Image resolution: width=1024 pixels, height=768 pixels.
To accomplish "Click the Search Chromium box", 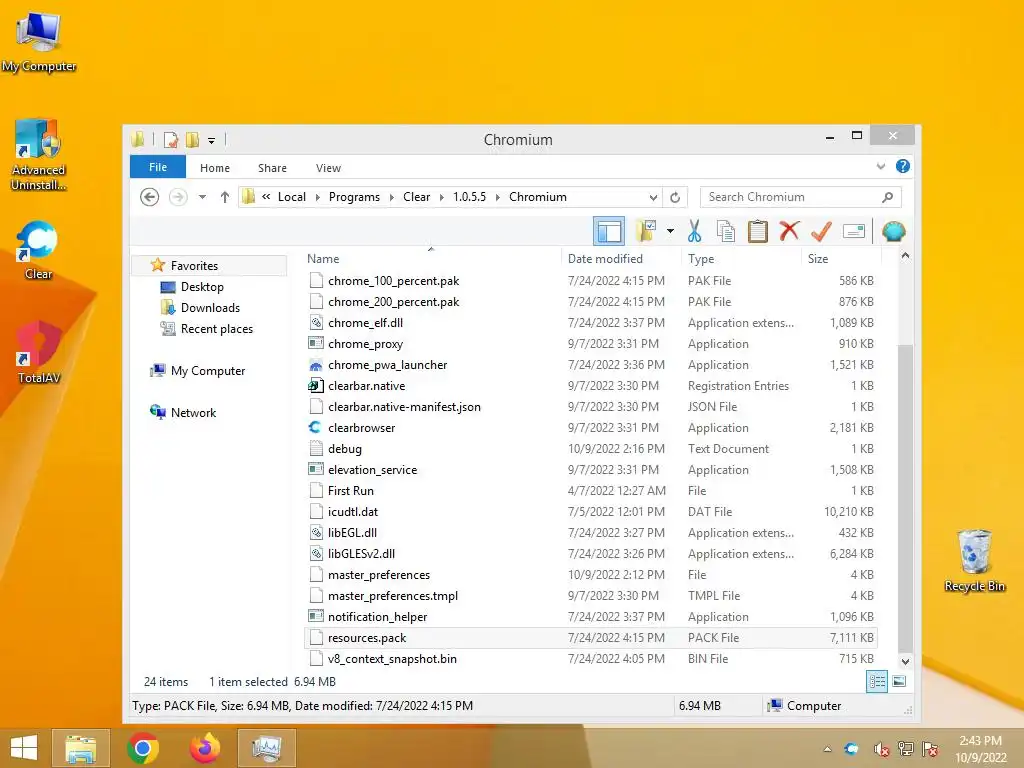I will pyautogui.click(x=801, y=197).
